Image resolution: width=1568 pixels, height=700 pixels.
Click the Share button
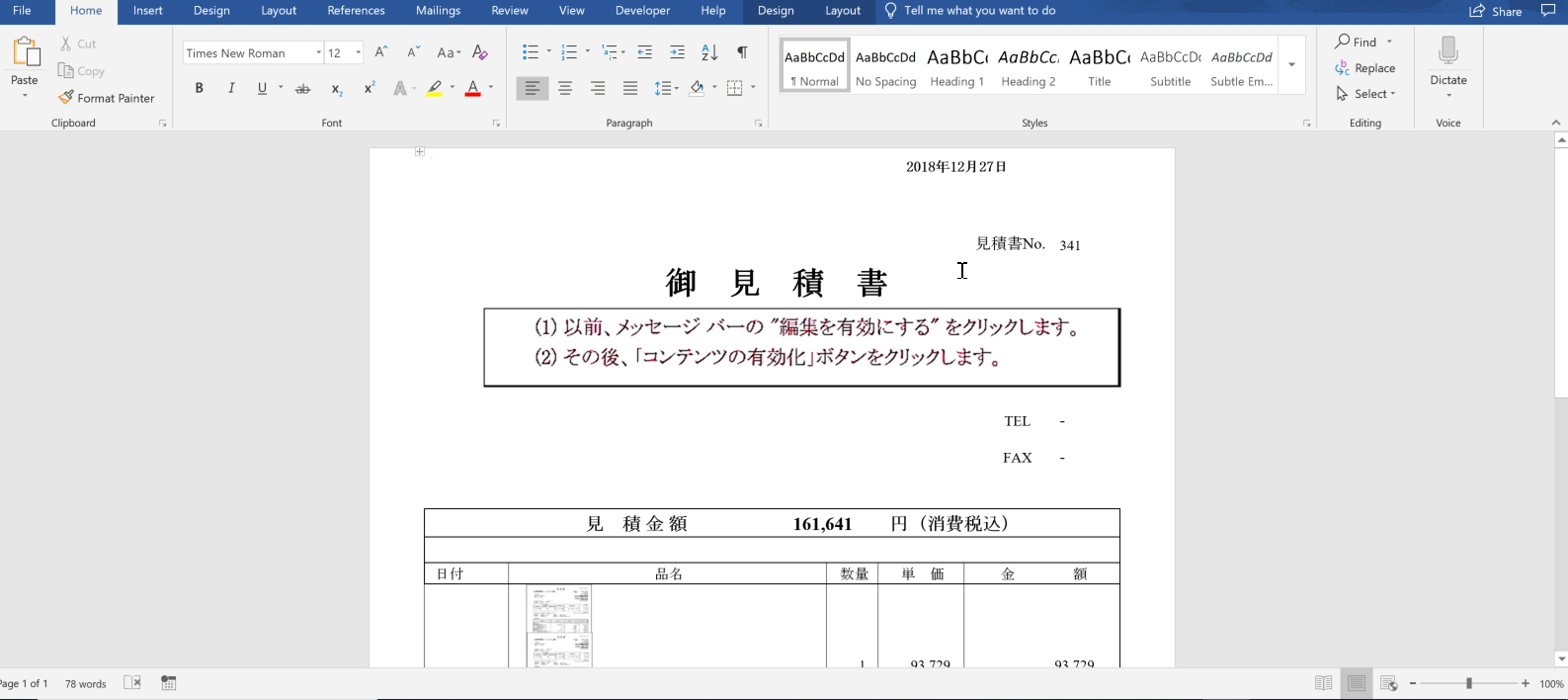tap(1496, 11)
